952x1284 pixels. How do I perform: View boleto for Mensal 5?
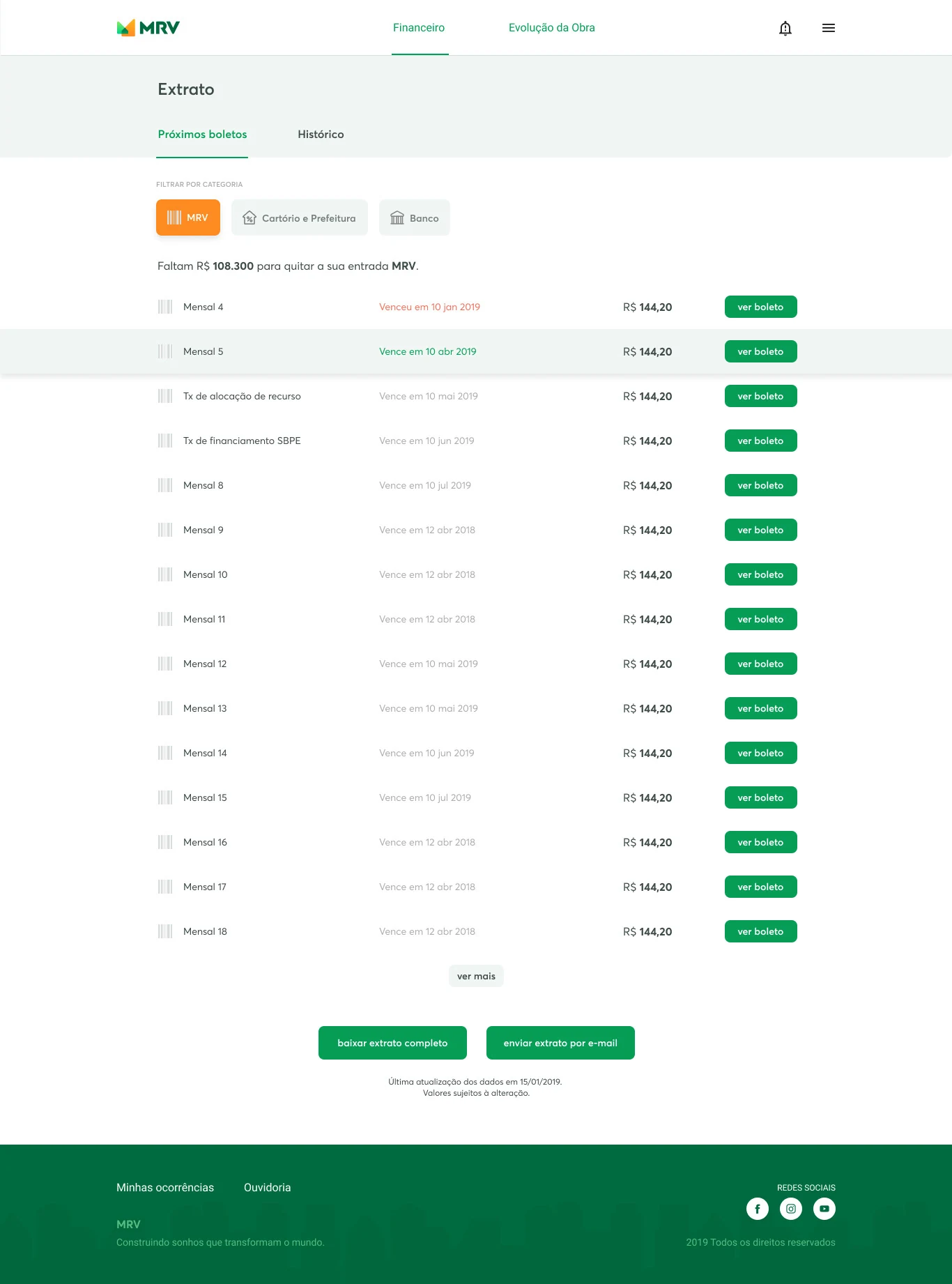pos(760,351)
